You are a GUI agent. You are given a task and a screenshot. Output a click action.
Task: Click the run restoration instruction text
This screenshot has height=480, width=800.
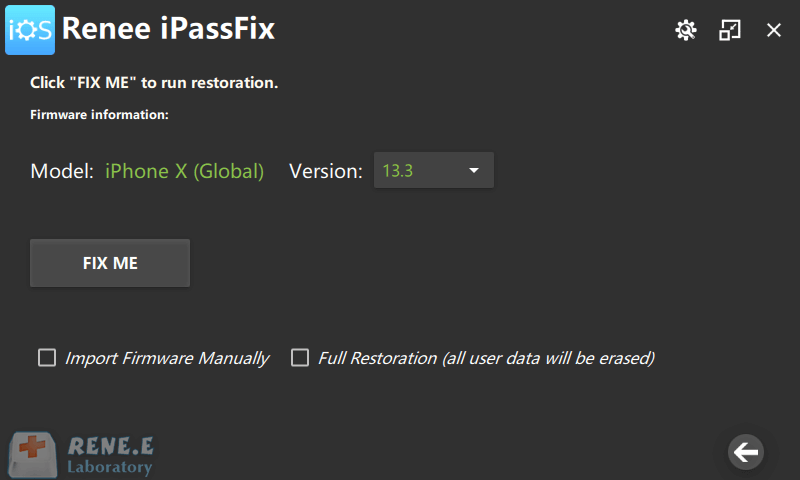coord(154,82)
